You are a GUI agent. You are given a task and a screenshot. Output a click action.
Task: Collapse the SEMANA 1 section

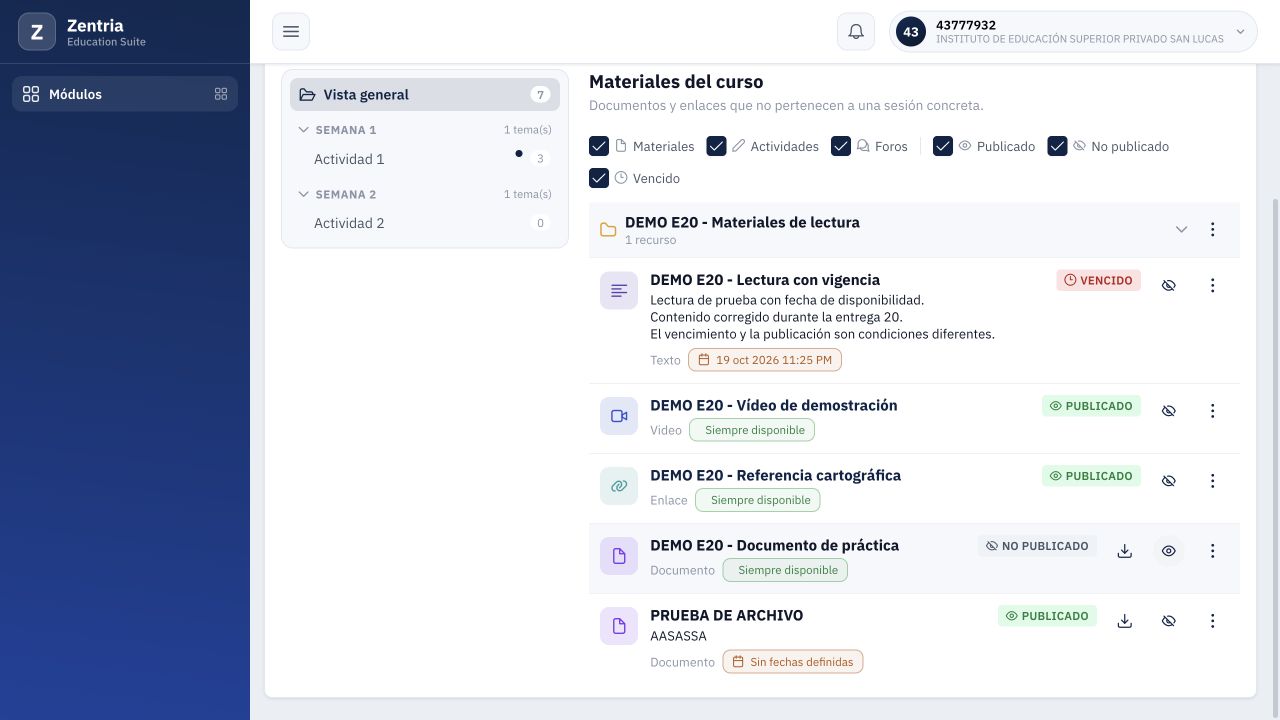(x=304, y=130)
